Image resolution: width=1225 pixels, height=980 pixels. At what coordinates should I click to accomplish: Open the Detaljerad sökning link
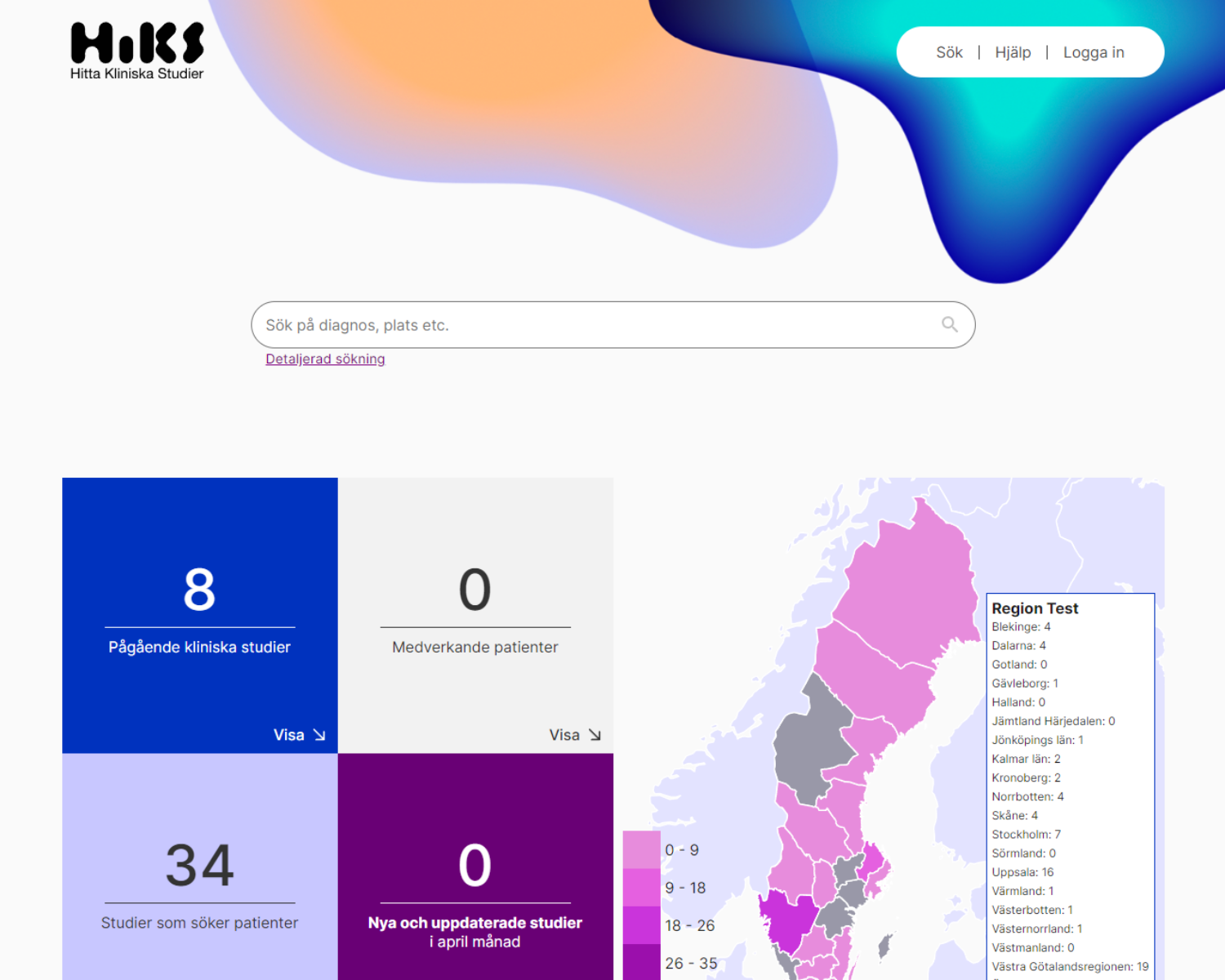coord(325,359)
